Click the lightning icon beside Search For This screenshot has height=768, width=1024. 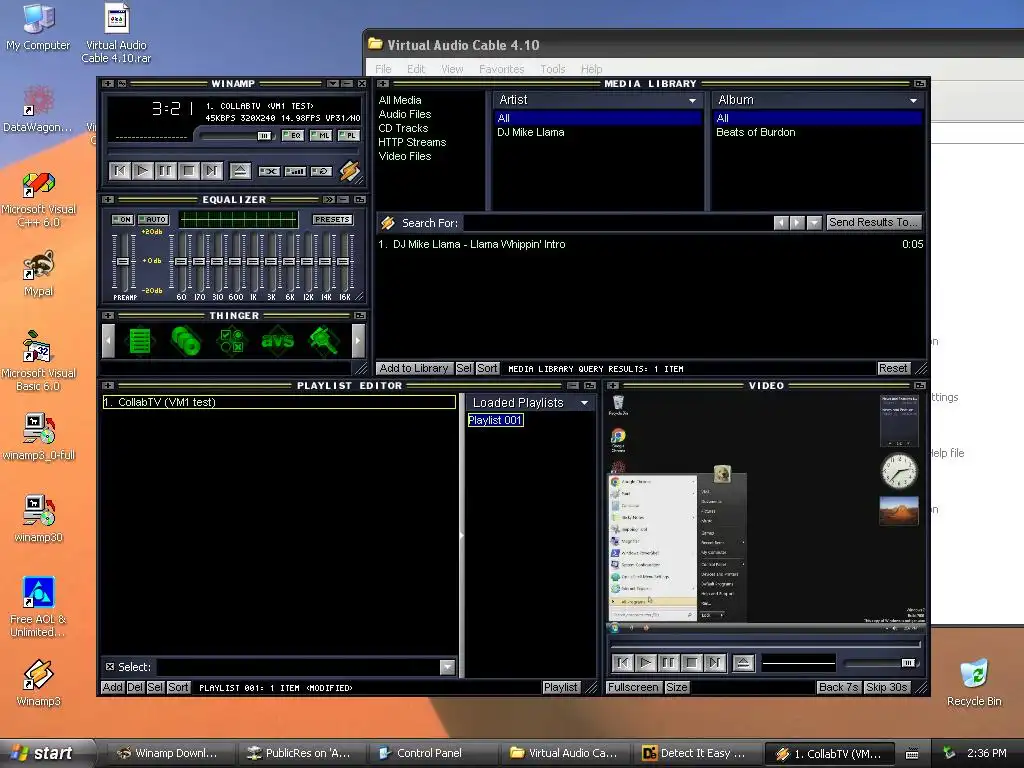click(x=388, y=223)
